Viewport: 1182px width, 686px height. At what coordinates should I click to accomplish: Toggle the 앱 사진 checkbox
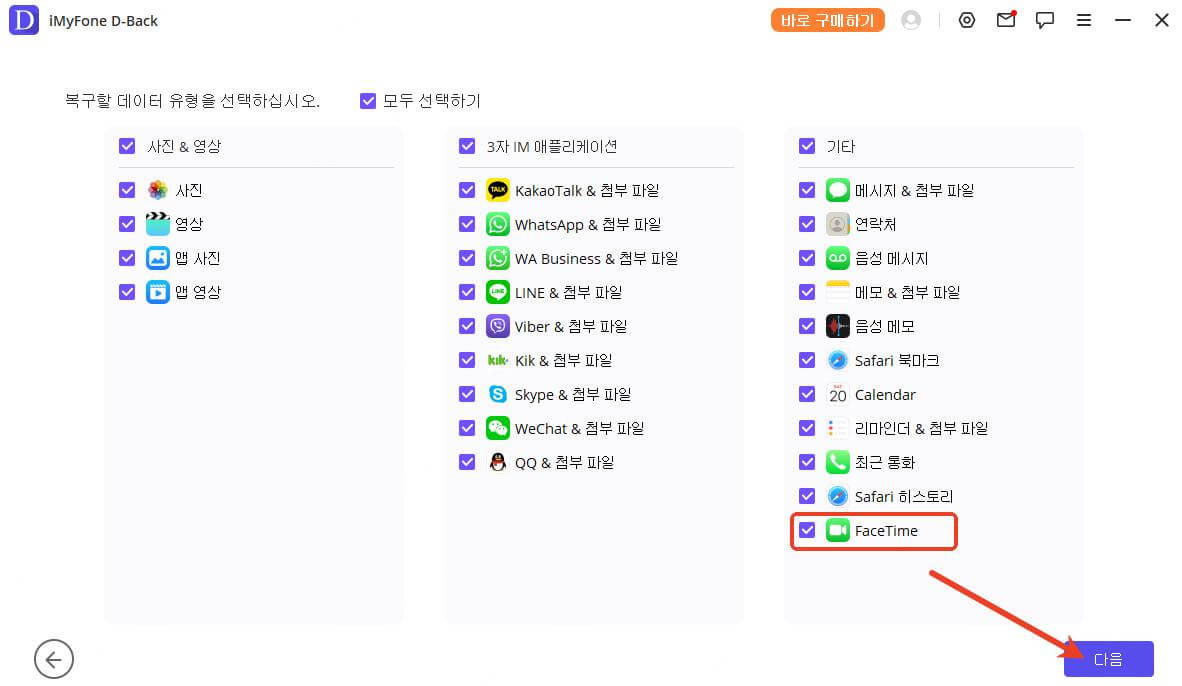[127, 258]
